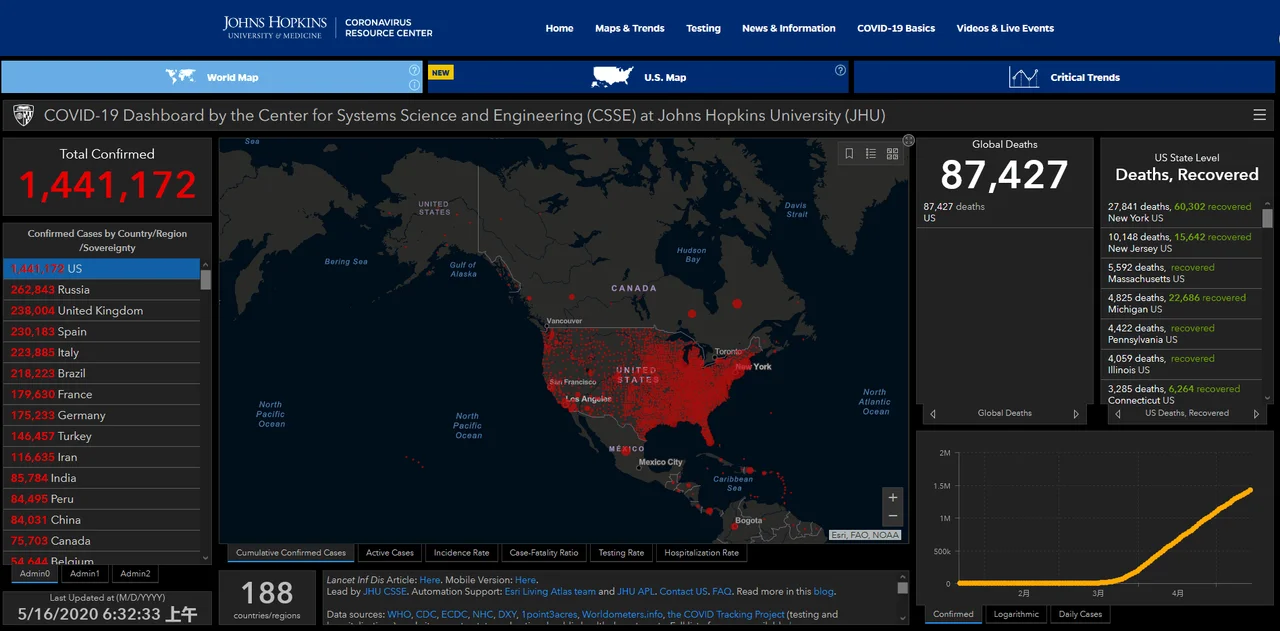Open the COVID-19 Basics menu
The height and width of the screenshot is (631, 1280).
pyautogui.click(x=896, y=28)
